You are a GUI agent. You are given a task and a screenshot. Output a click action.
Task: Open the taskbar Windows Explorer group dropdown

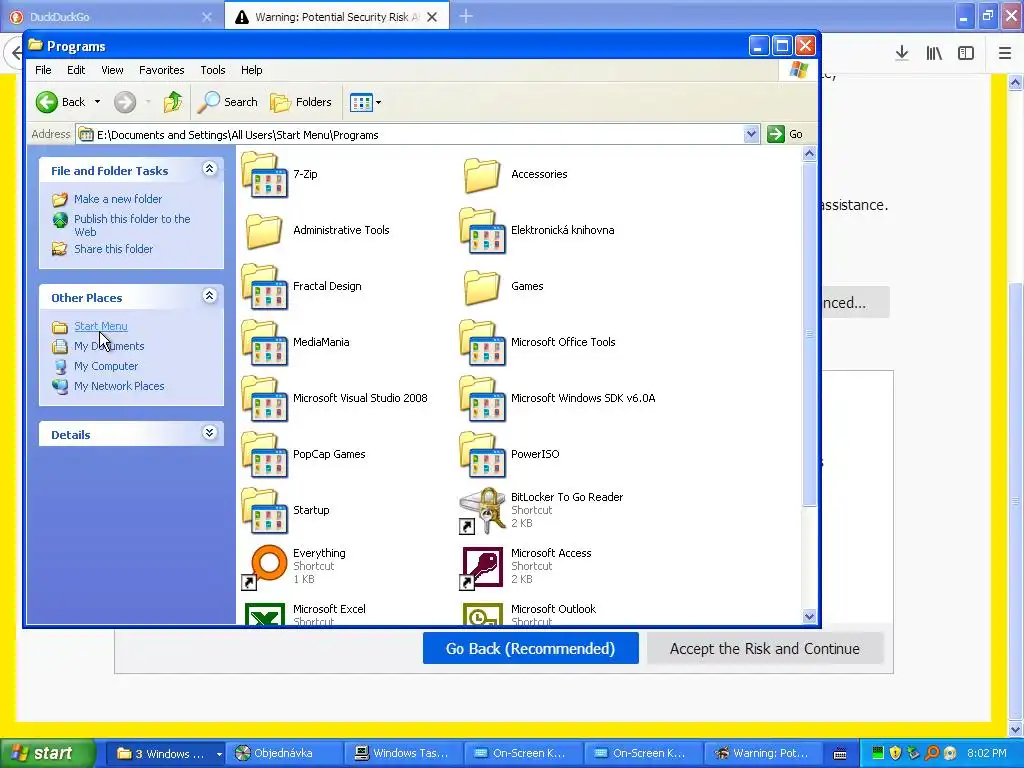coord(219,754)
